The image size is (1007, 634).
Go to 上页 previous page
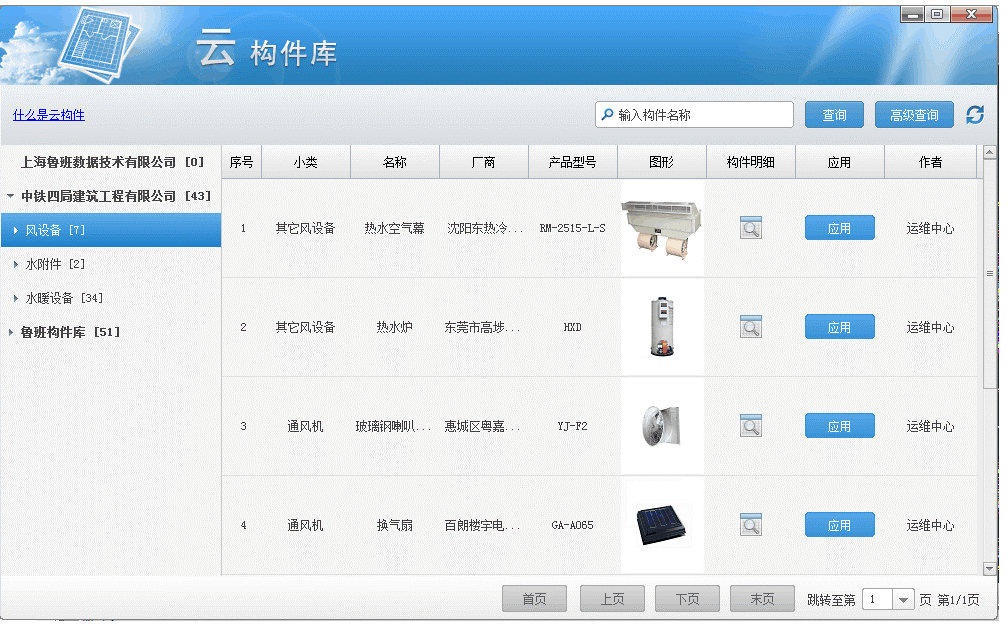[x=612, y=599]
